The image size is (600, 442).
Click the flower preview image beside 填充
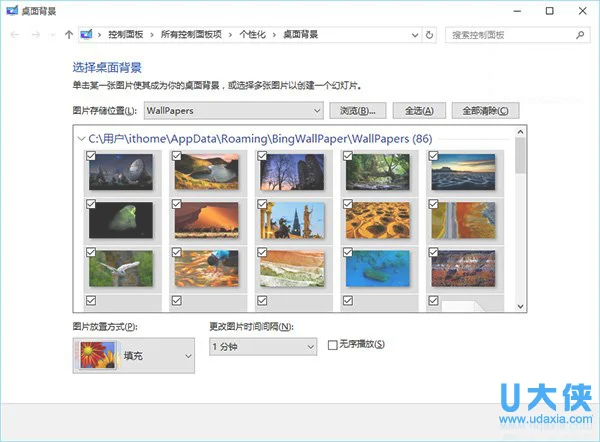tap(97, 355)
